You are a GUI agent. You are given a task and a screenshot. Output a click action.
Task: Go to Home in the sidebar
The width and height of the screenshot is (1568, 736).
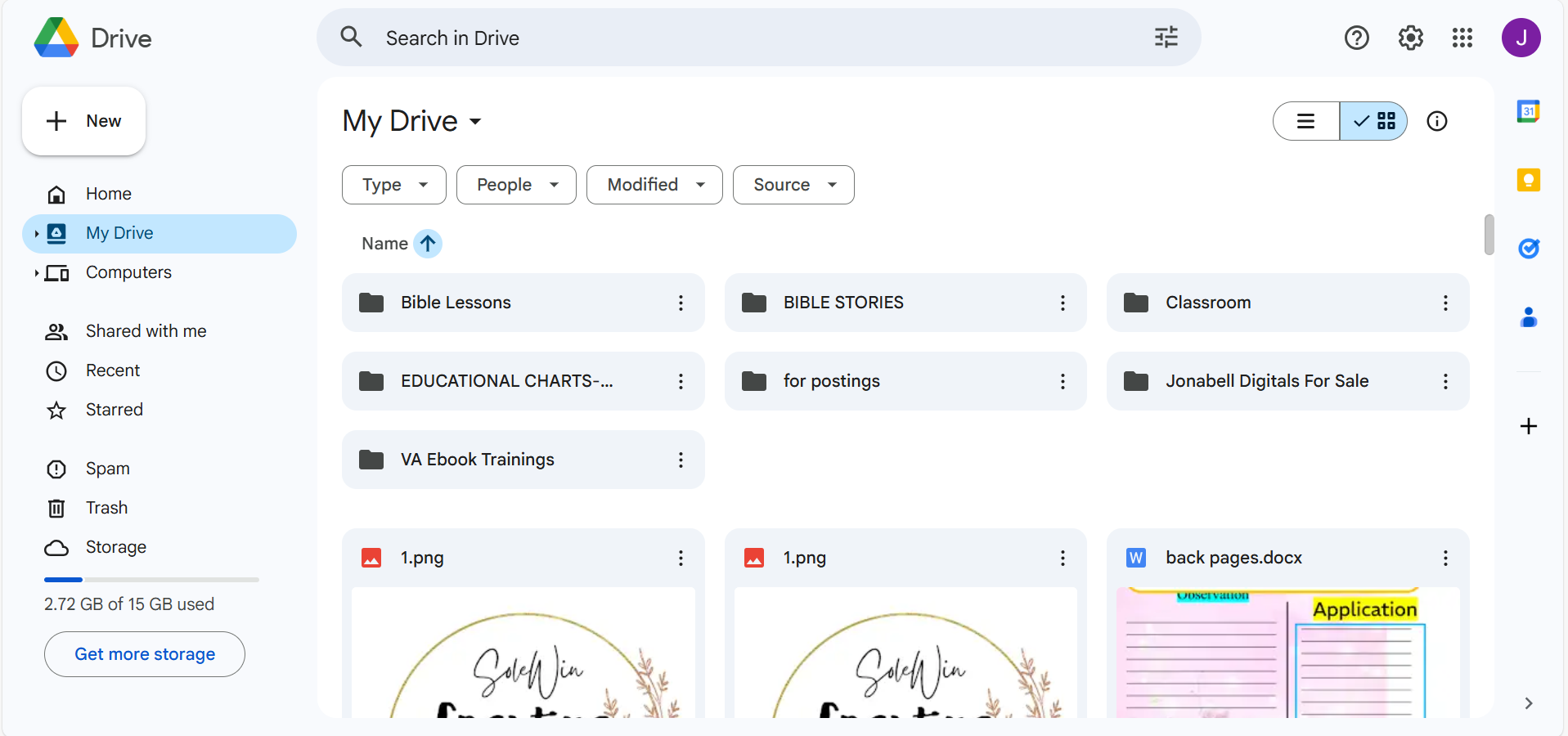point(159,194)
